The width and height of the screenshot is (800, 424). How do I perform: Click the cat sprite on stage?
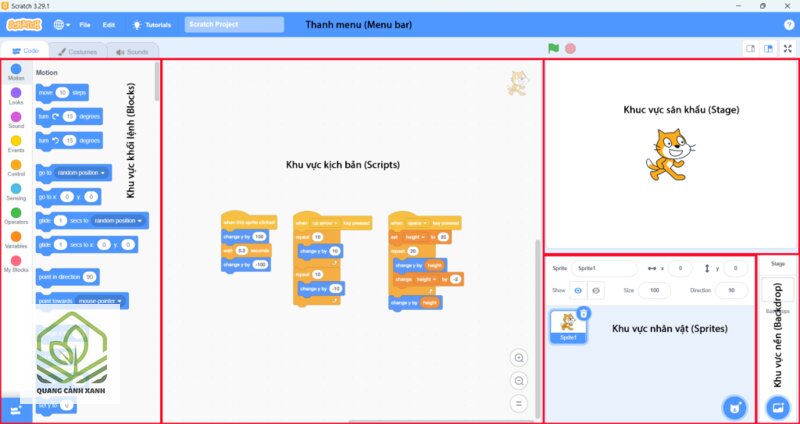click(669, 155)
